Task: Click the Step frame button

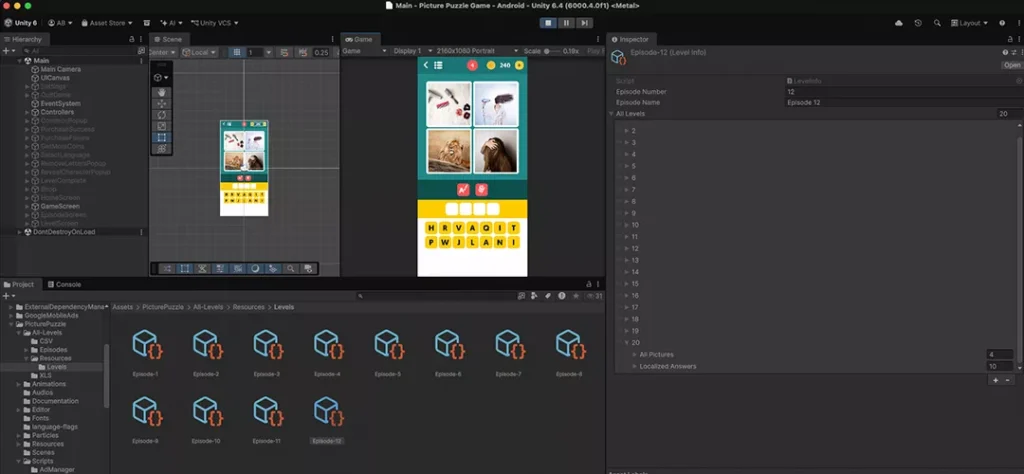Action: [x=584, y=23]
